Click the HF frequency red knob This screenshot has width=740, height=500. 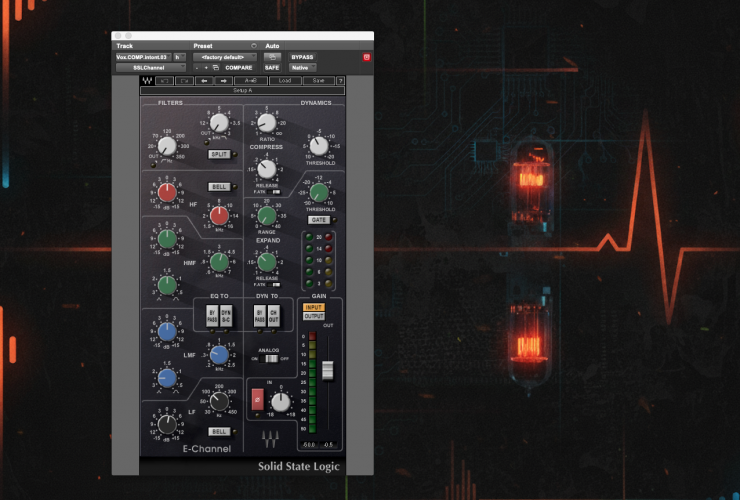(219, 215)
